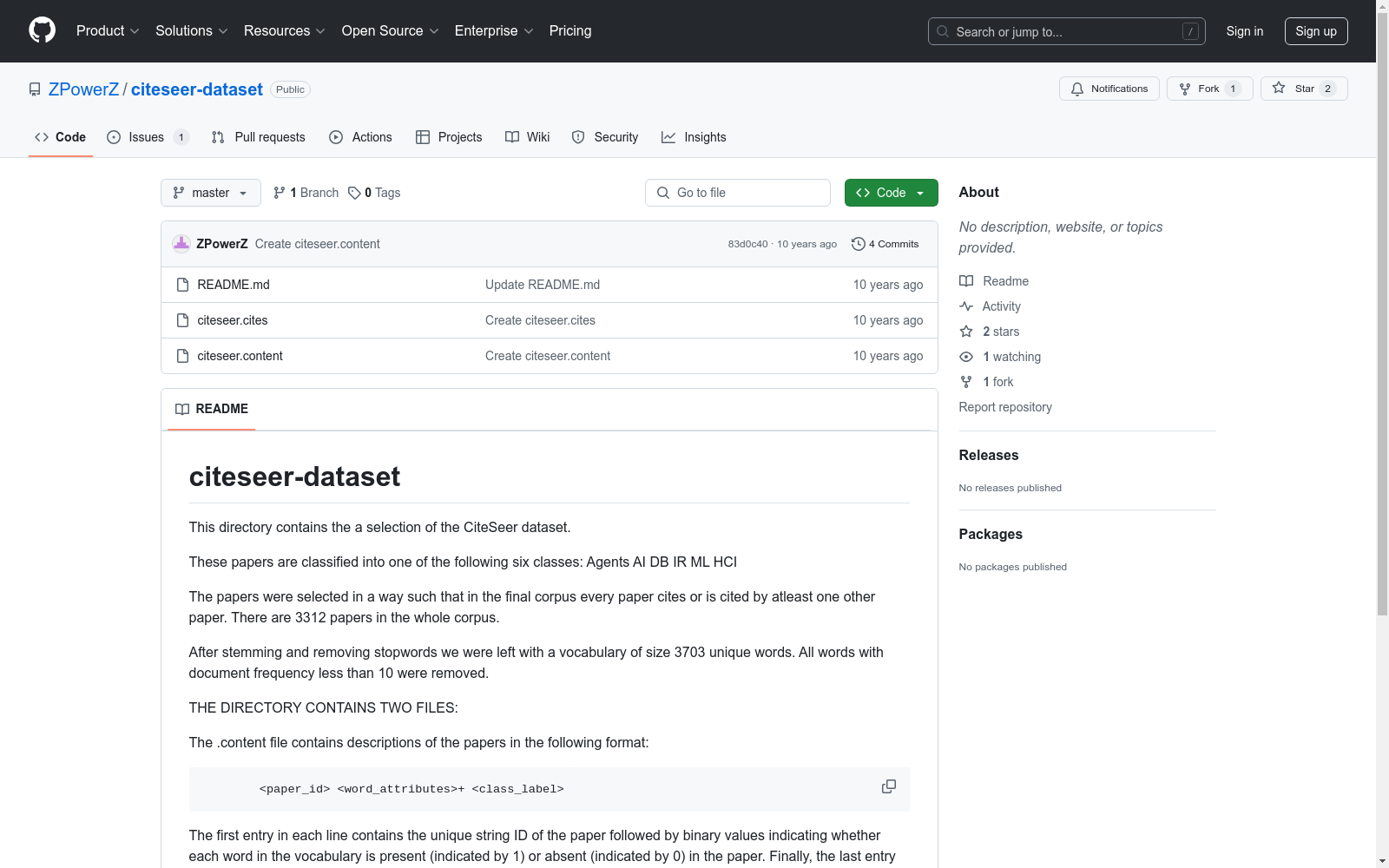Click the Fork count badge 1
The height and width of the screenshot is (868, 1389).
[x=1233, y=89]
